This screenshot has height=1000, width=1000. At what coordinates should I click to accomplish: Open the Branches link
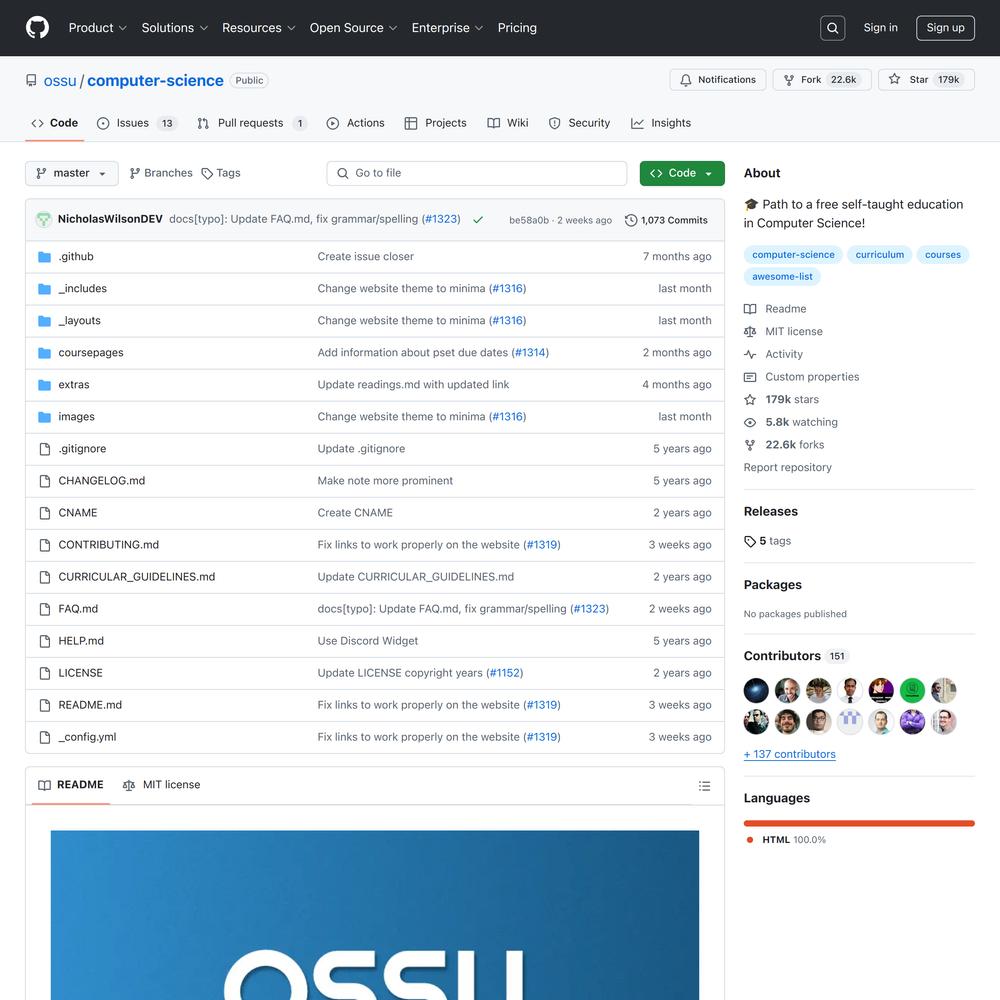pyautogui.click(x=161, y=173)
